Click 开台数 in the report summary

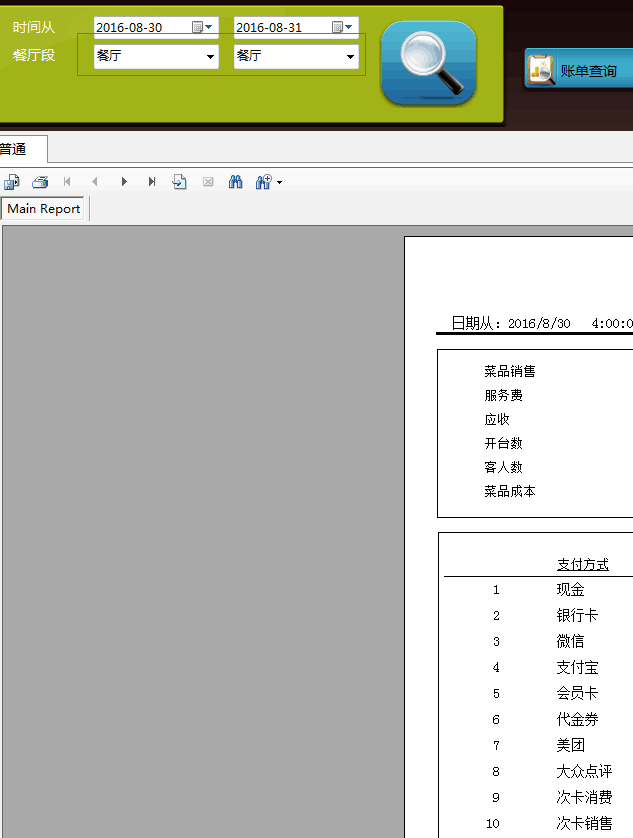click(504, 444)
